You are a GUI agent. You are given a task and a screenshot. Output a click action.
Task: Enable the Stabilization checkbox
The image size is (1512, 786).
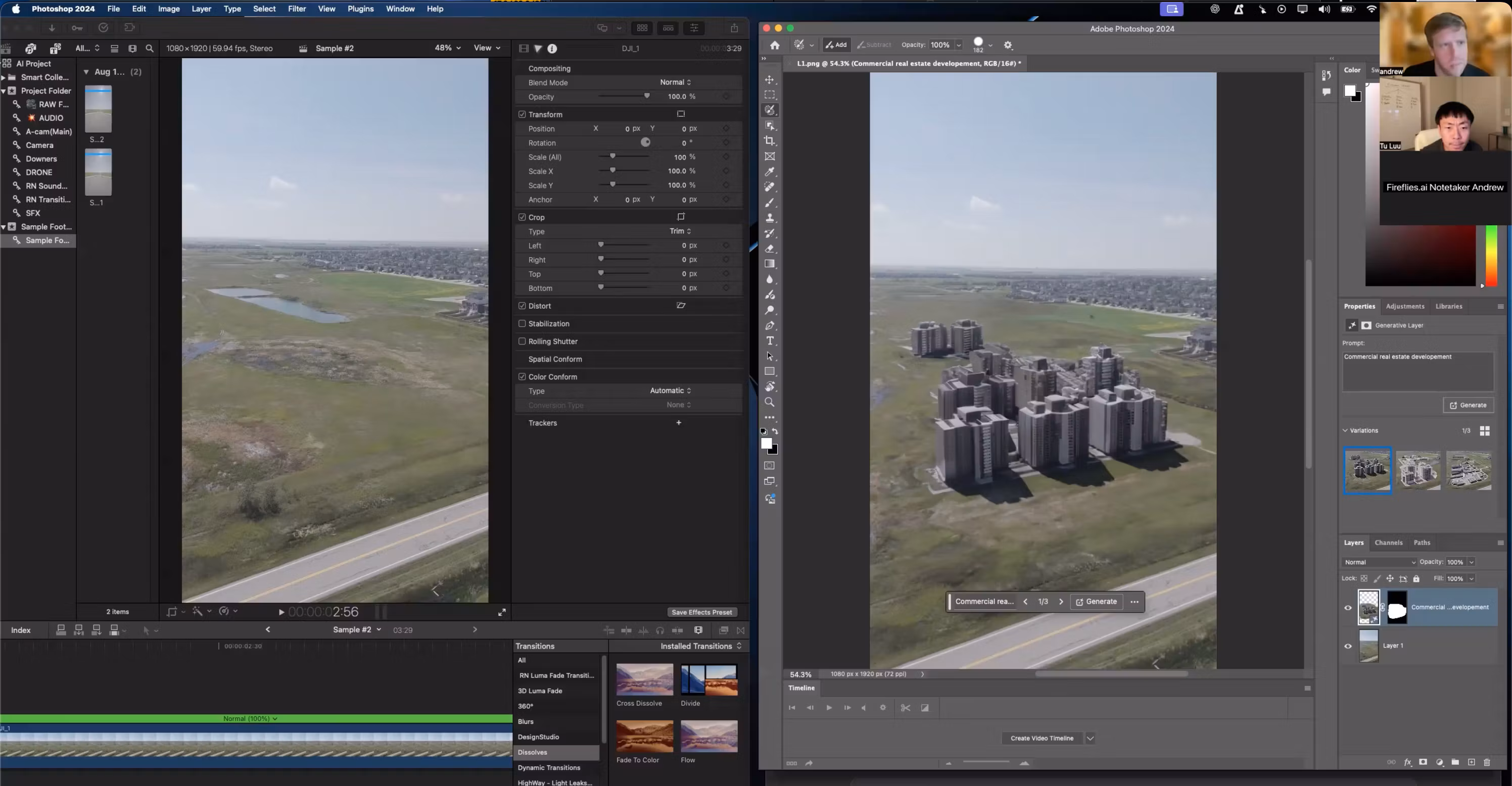point(522,324)
